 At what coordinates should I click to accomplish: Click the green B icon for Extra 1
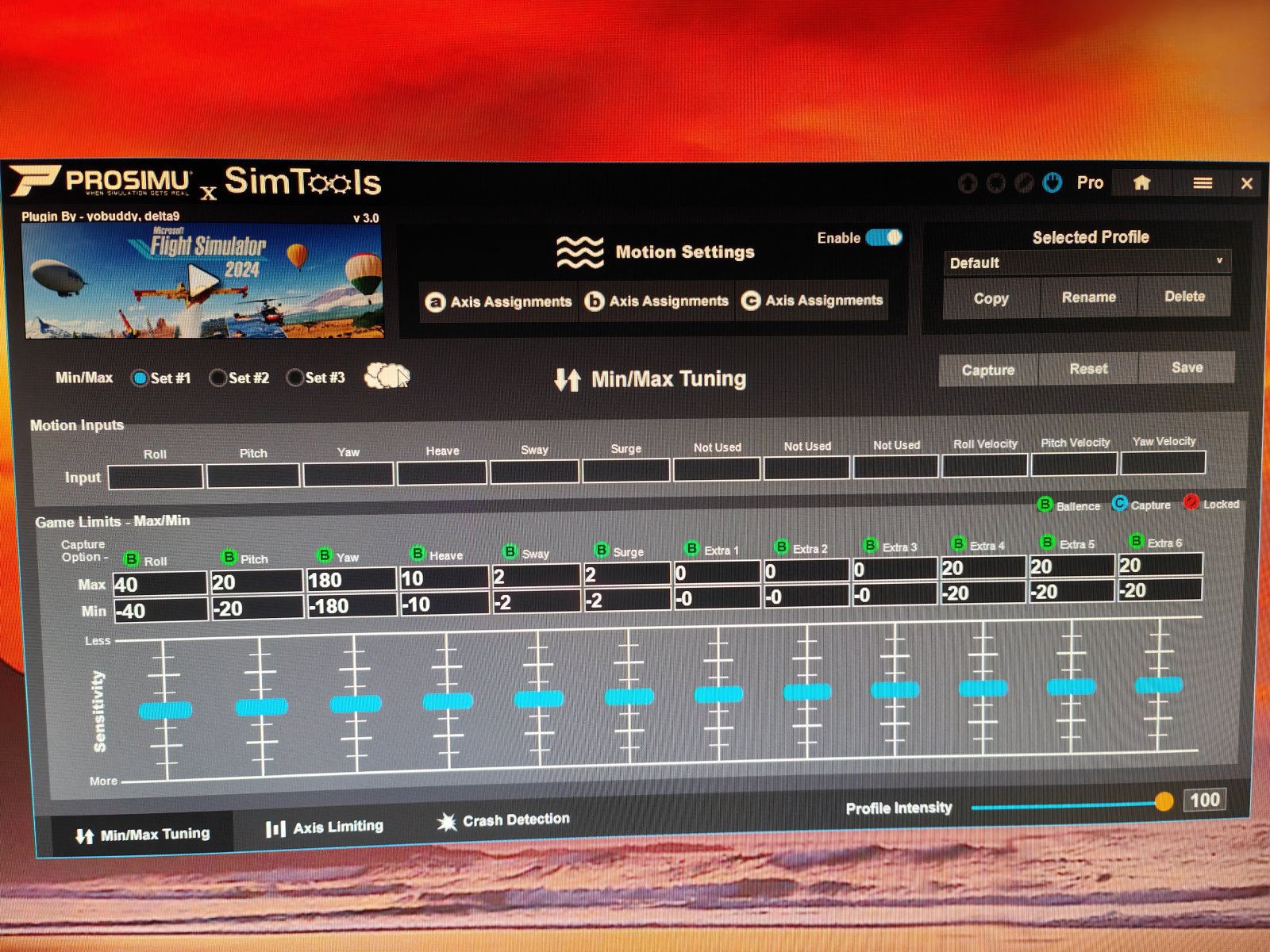point(692,547)
